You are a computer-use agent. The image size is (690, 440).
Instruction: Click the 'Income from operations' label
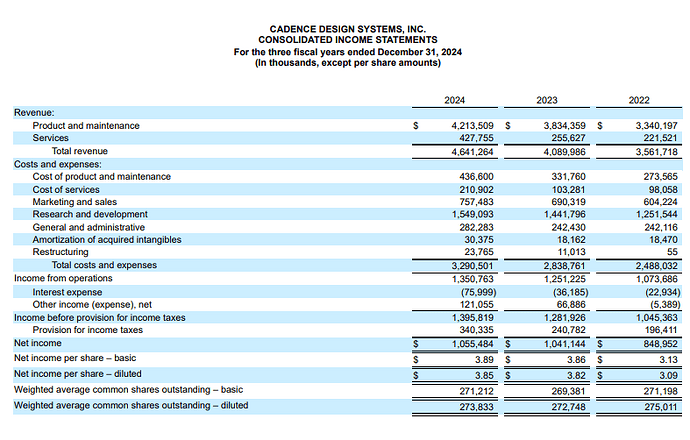63,279
